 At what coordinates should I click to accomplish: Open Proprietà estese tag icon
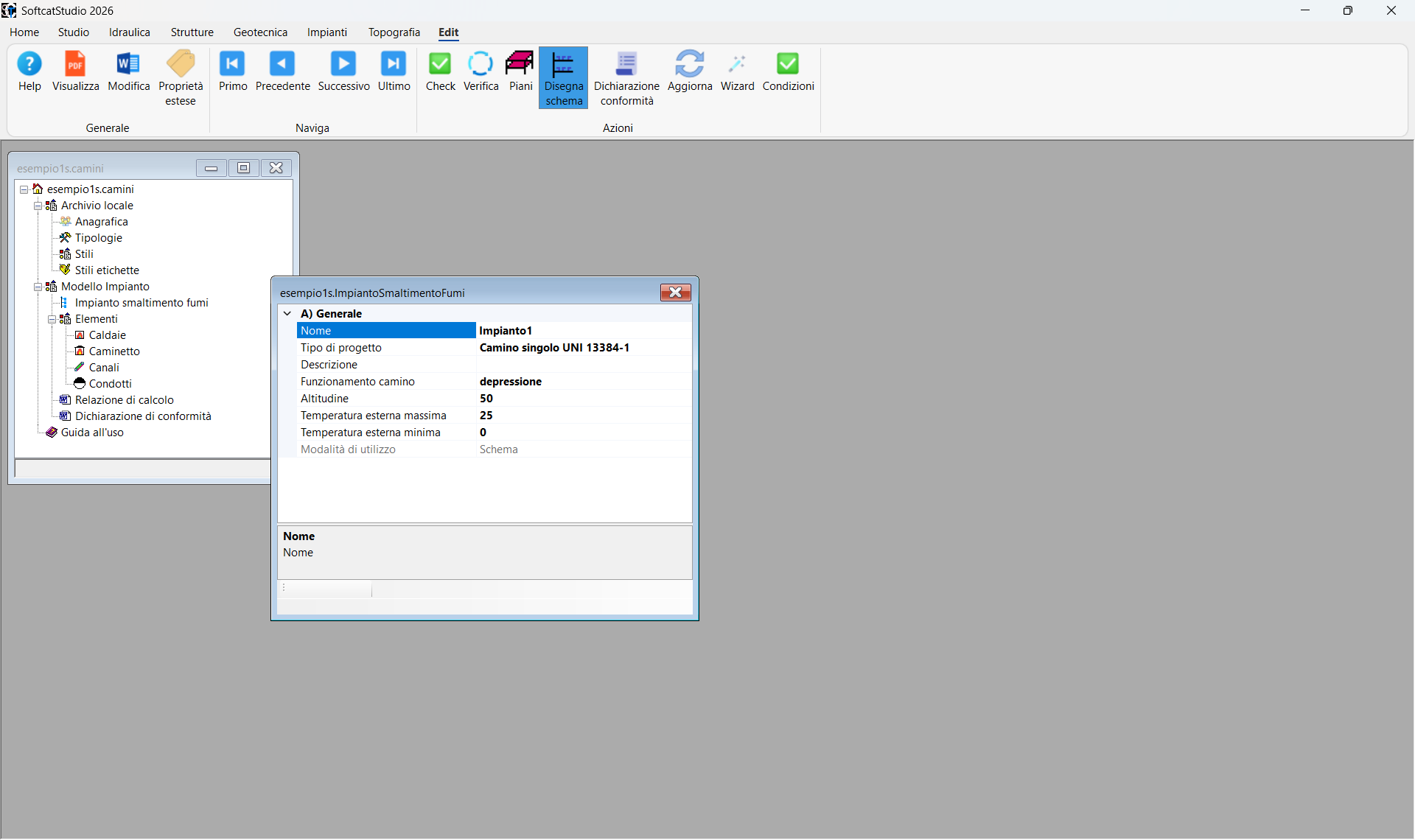[x=181, y=78]
